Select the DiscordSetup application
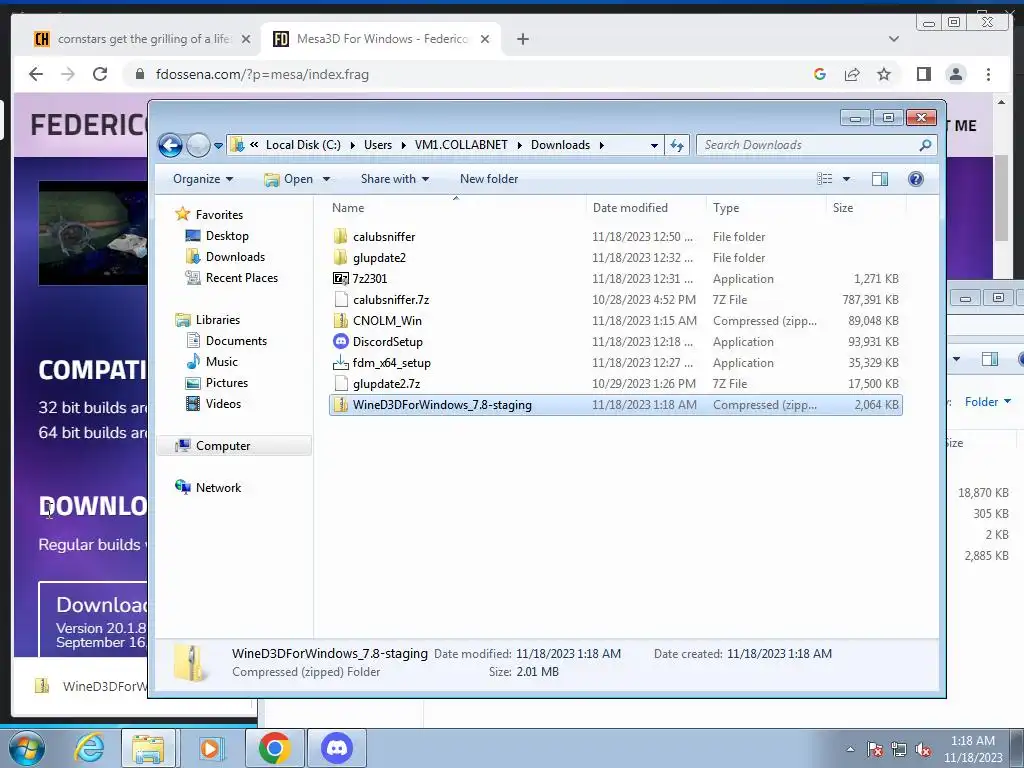 (x=387, y=342)
